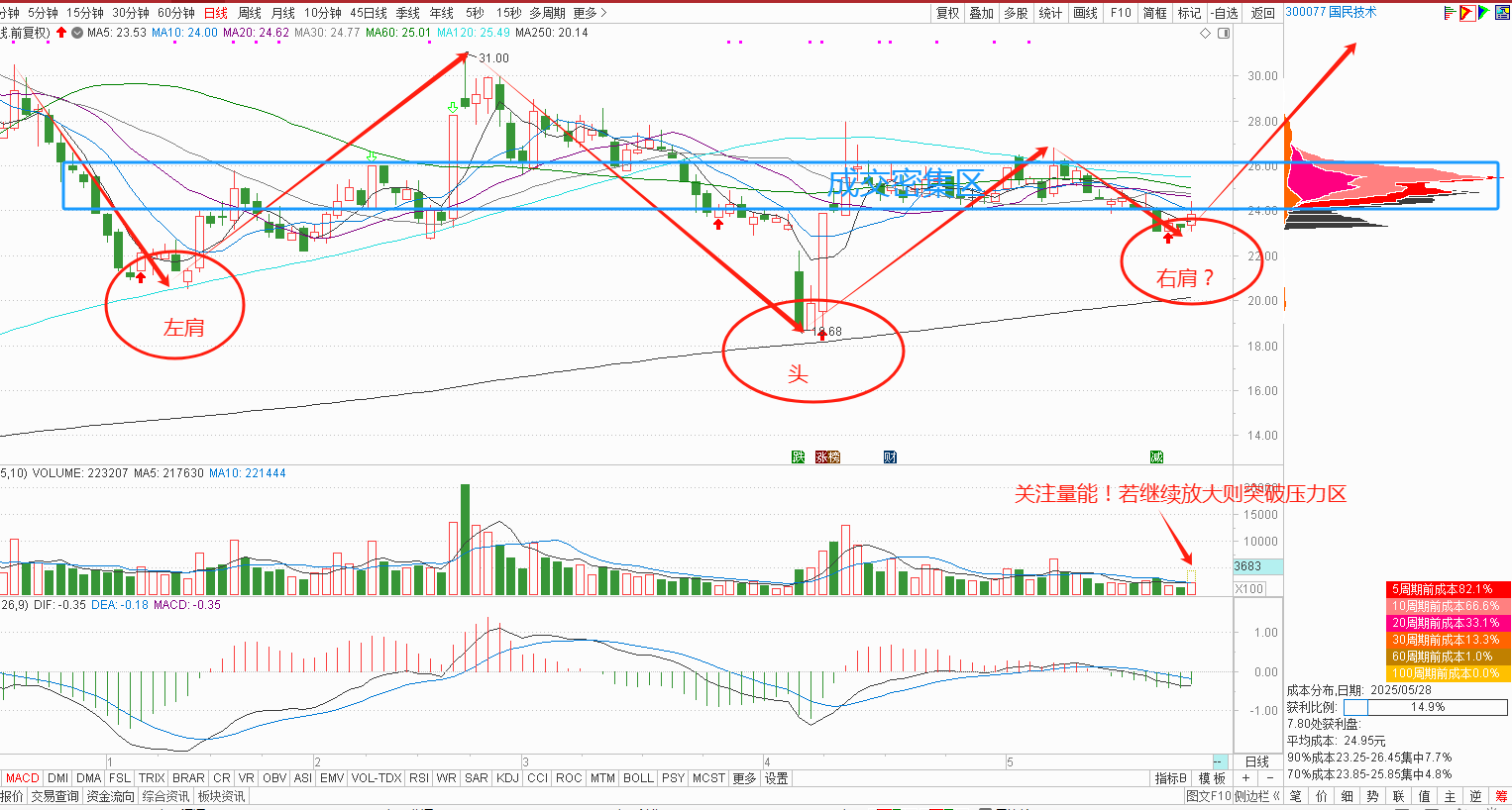Click the 300077 国民技术 stock title
This screenshot has width=1512, height=810.
(x=1331, y=12)
